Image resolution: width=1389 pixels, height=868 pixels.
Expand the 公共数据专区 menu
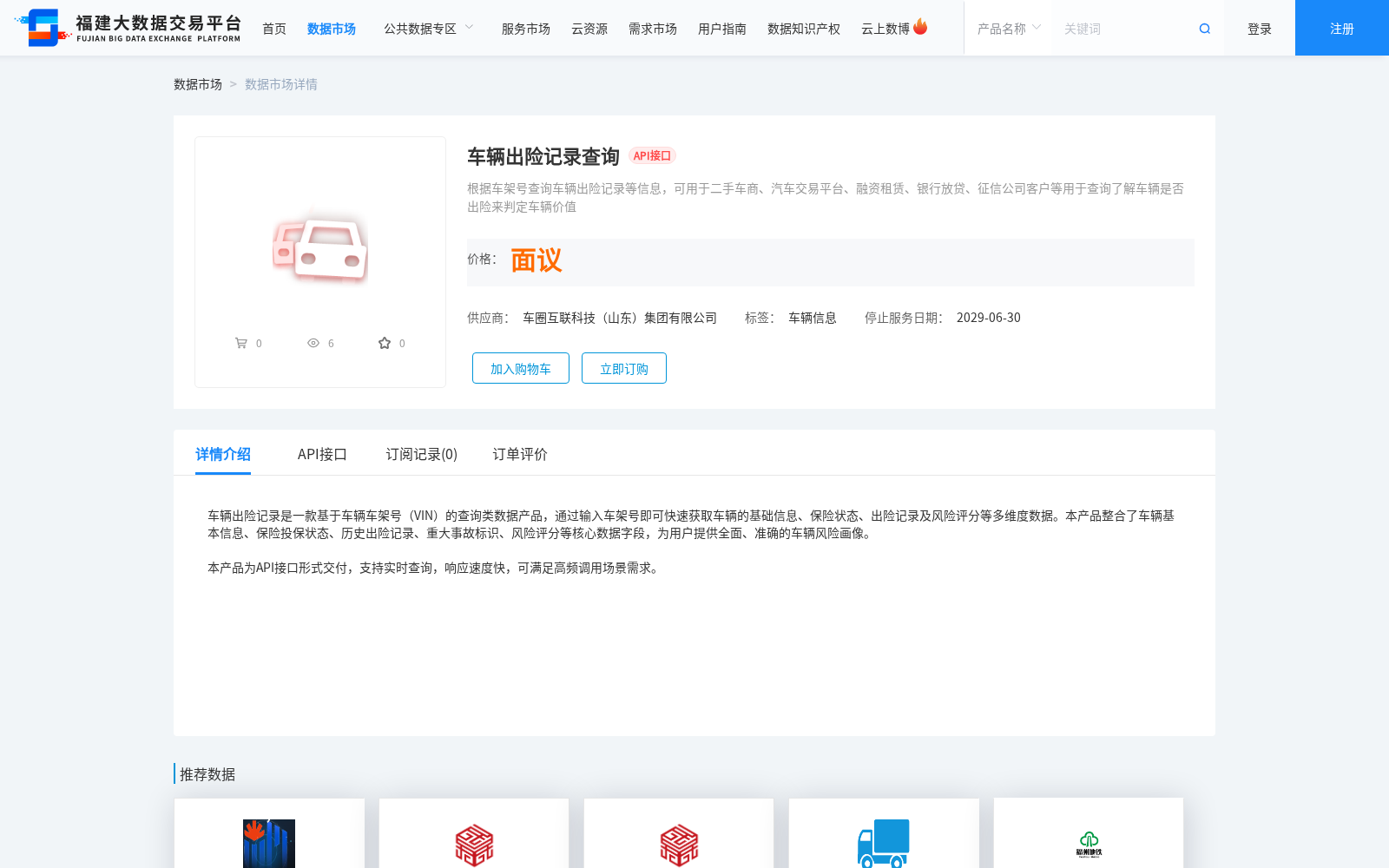coord(429,29)
